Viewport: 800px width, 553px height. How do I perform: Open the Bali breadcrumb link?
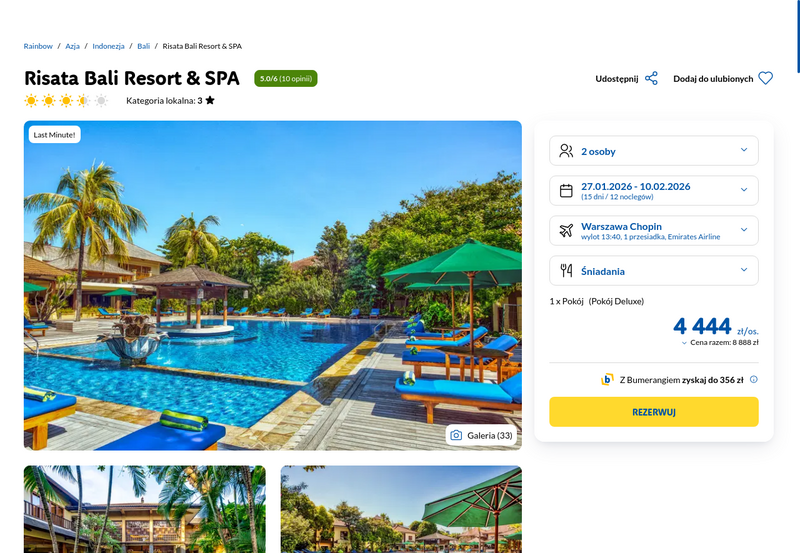click(143, 46)
